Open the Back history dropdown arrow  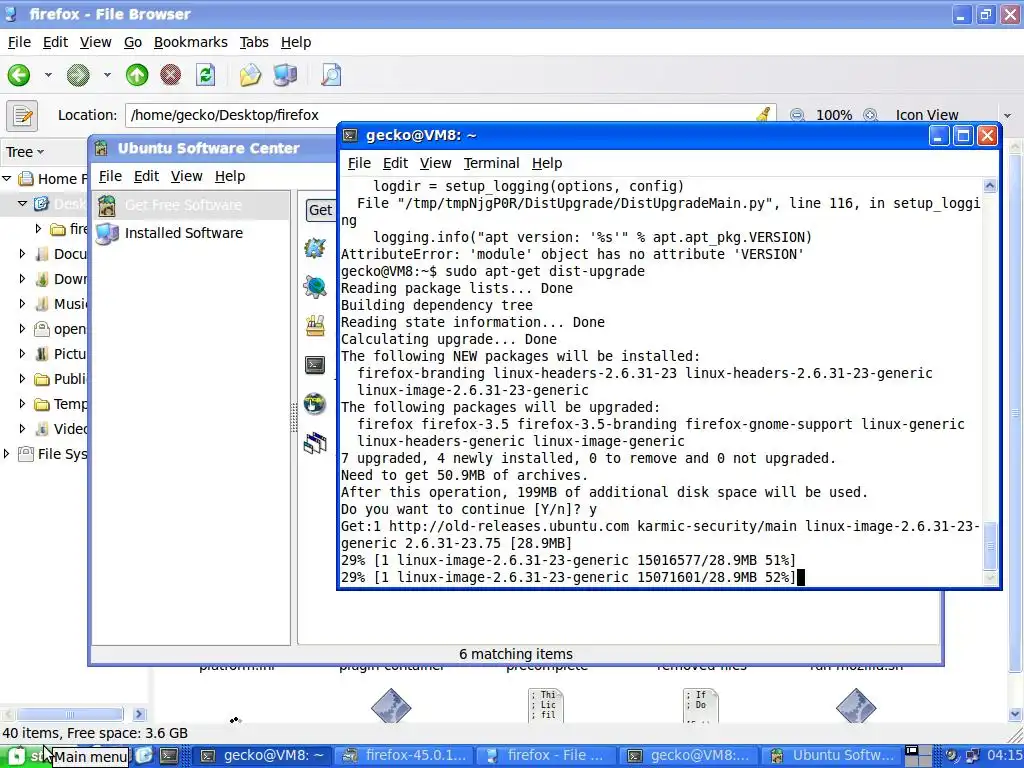[48, 75]
